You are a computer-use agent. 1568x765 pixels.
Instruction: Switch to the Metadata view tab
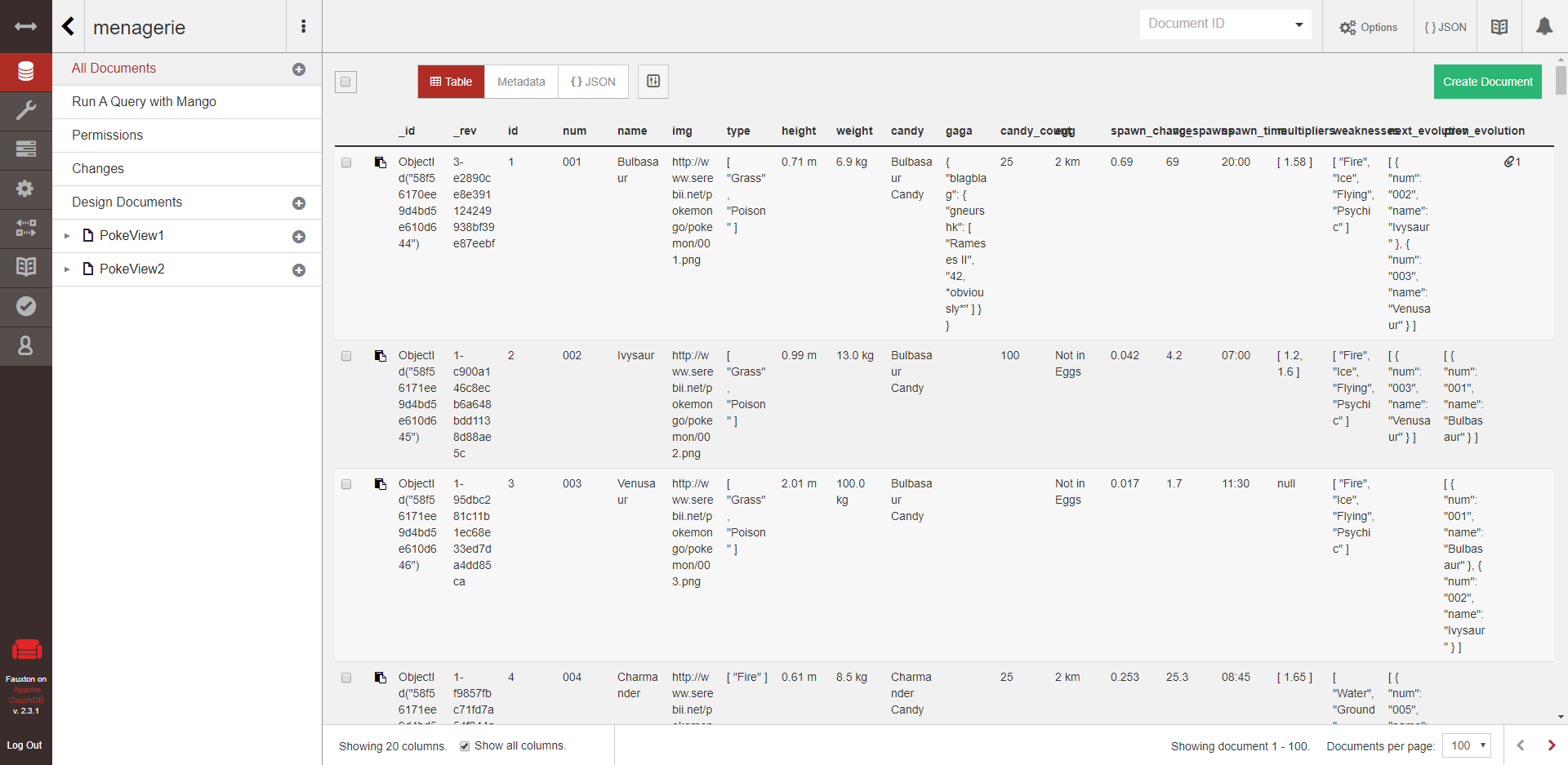point(521,82)
